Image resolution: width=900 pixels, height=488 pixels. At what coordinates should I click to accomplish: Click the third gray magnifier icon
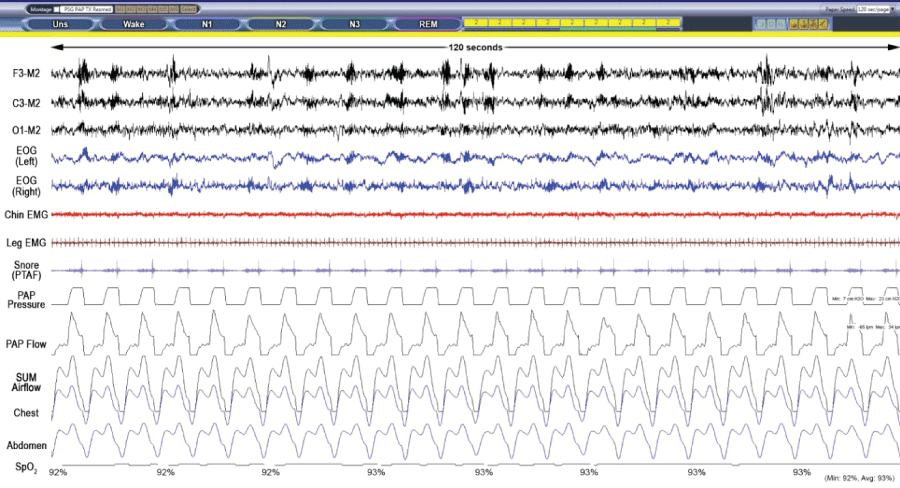click(x=782, y=23)
